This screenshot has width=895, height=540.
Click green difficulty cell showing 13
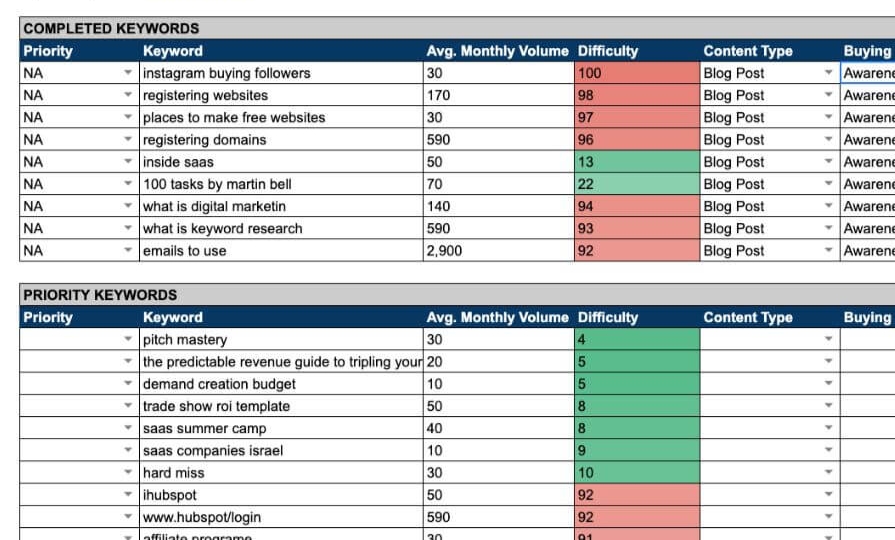click(x=637, y=162)
